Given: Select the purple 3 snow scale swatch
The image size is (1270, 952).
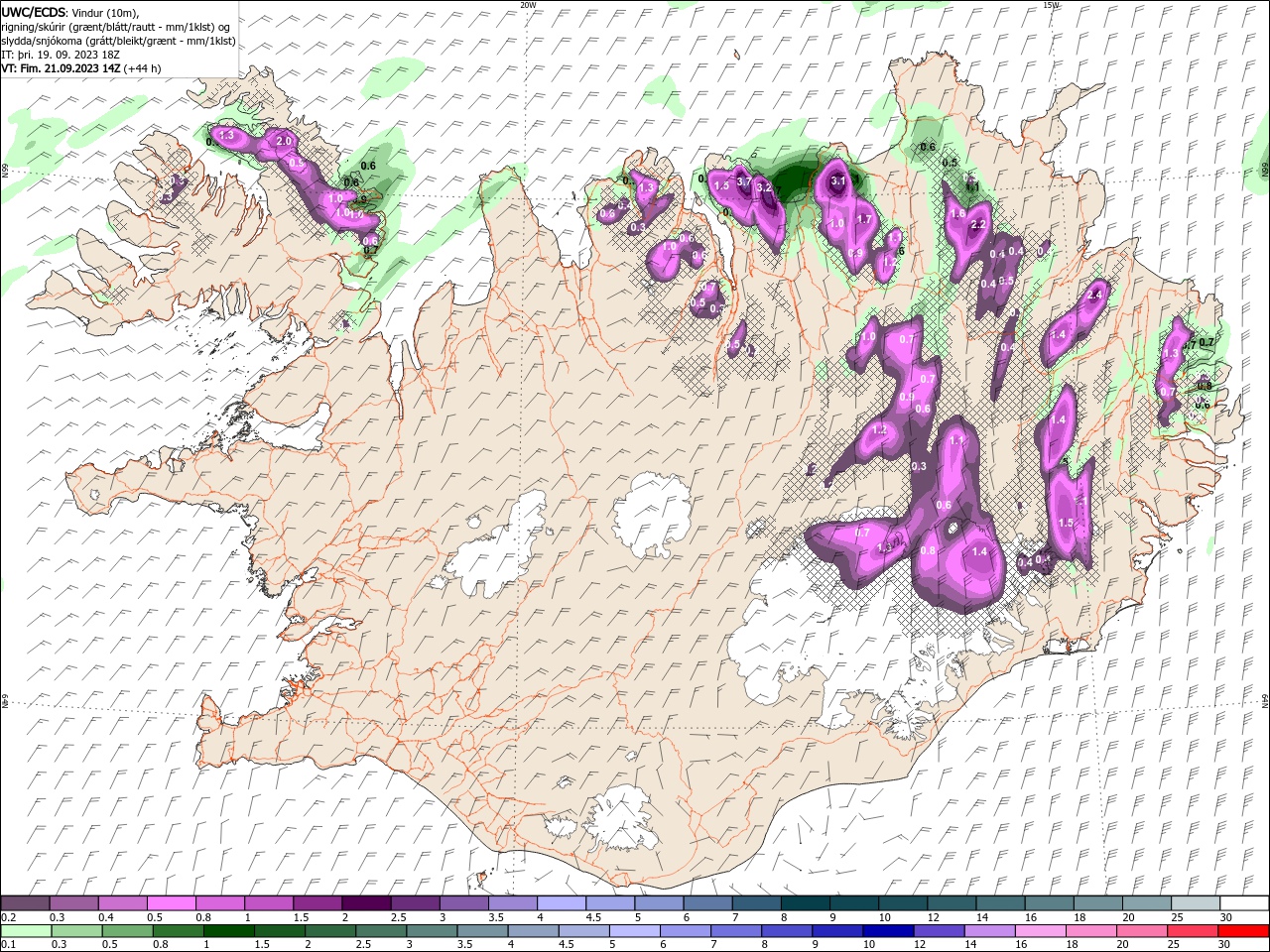Looking at the screenshot, I should click(463, 903).
